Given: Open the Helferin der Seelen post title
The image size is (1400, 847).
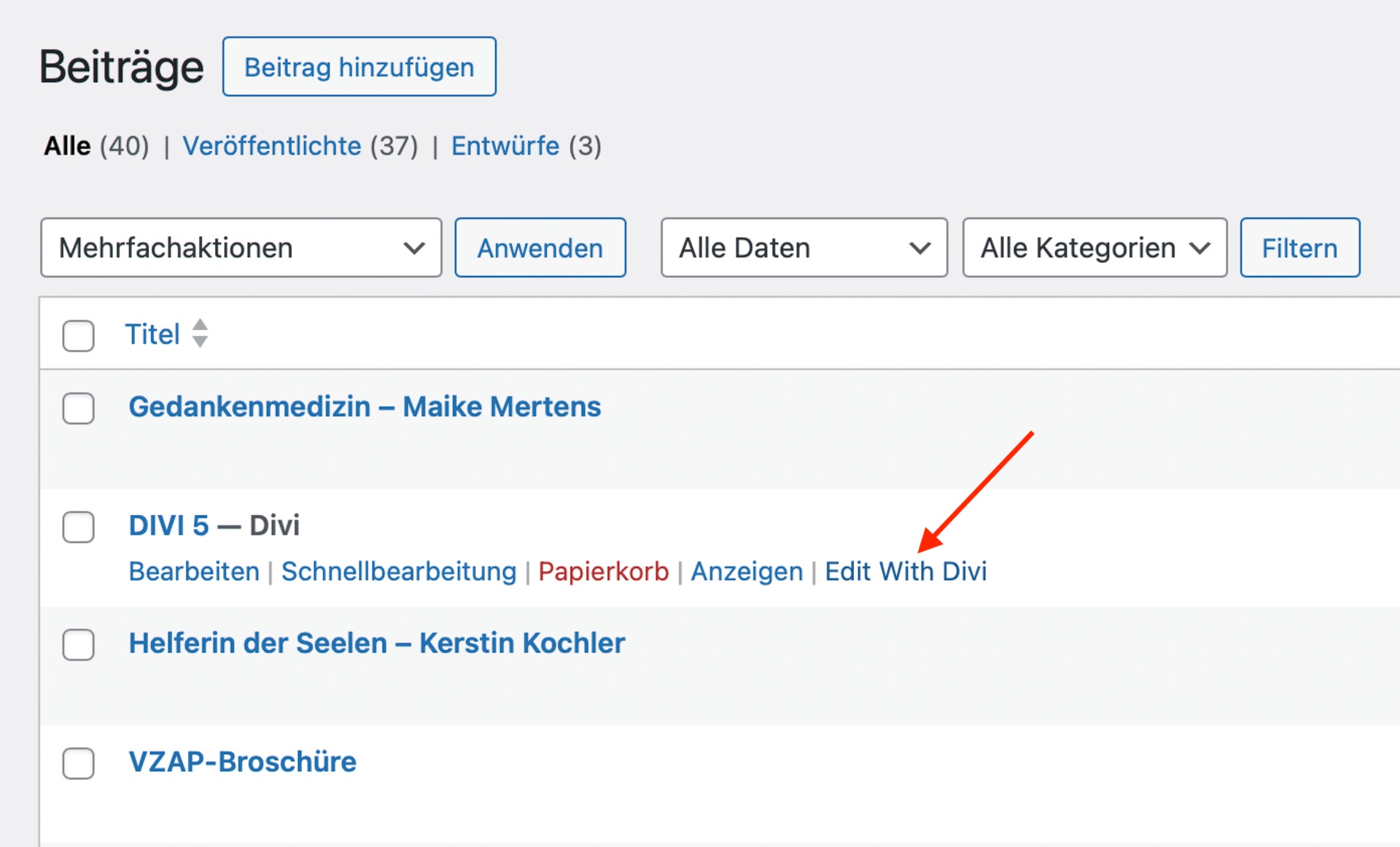Looking at the screenshot, I should coord(376,643).
